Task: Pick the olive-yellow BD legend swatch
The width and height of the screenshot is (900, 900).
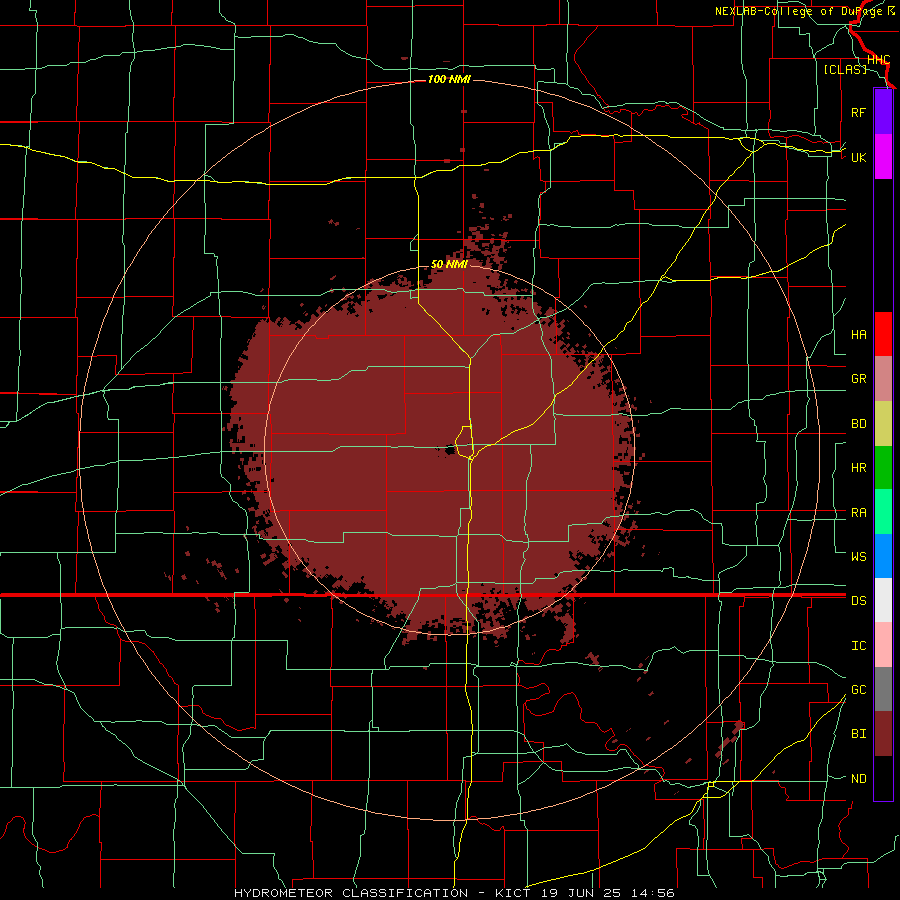Action: point(883,423)
